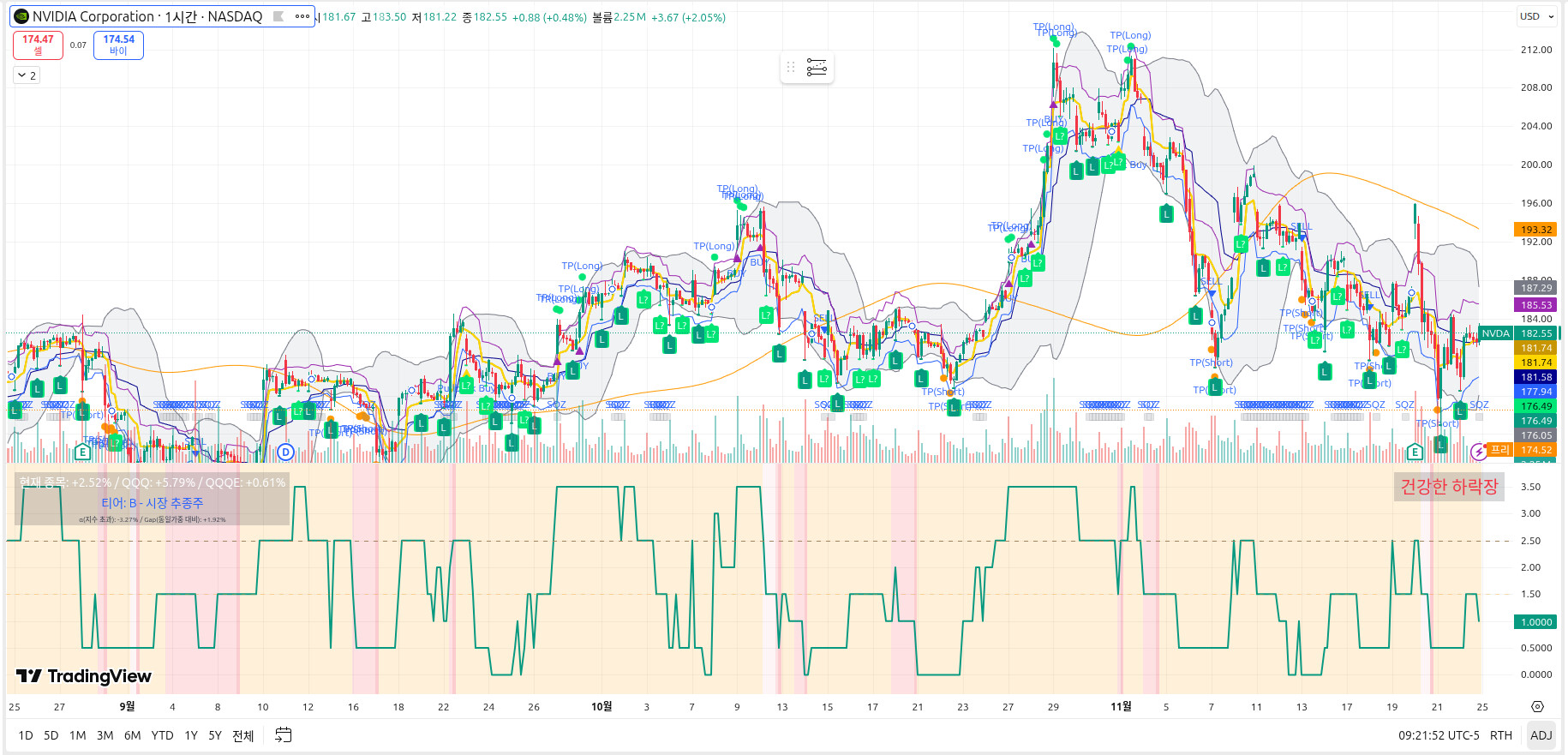Click the NVIDIA logo icon beside the symbol name
This screenshot has width=1568, height=755.
pos(21,16)
